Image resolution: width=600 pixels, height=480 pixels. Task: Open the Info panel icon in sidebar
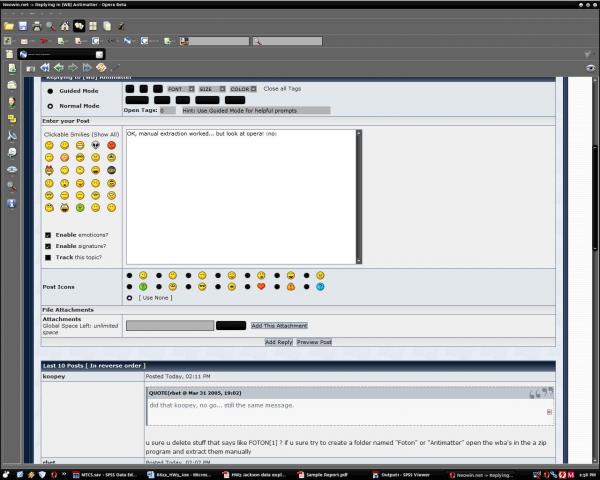(12, 203)
